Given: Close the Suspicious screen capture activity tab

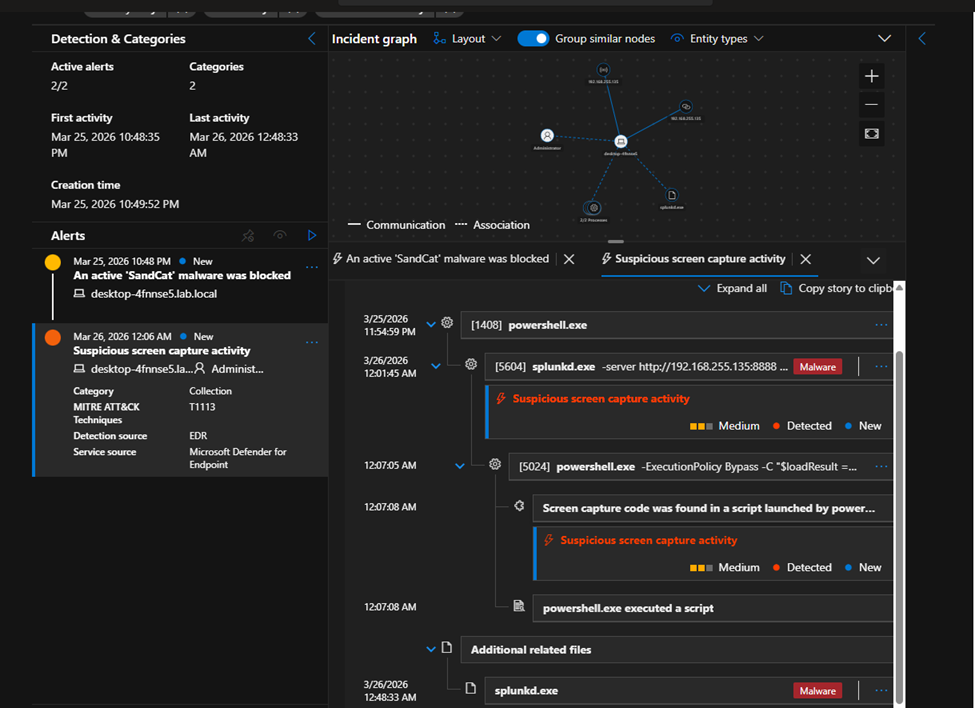Looking at the screenshot, I should [805, 259].
